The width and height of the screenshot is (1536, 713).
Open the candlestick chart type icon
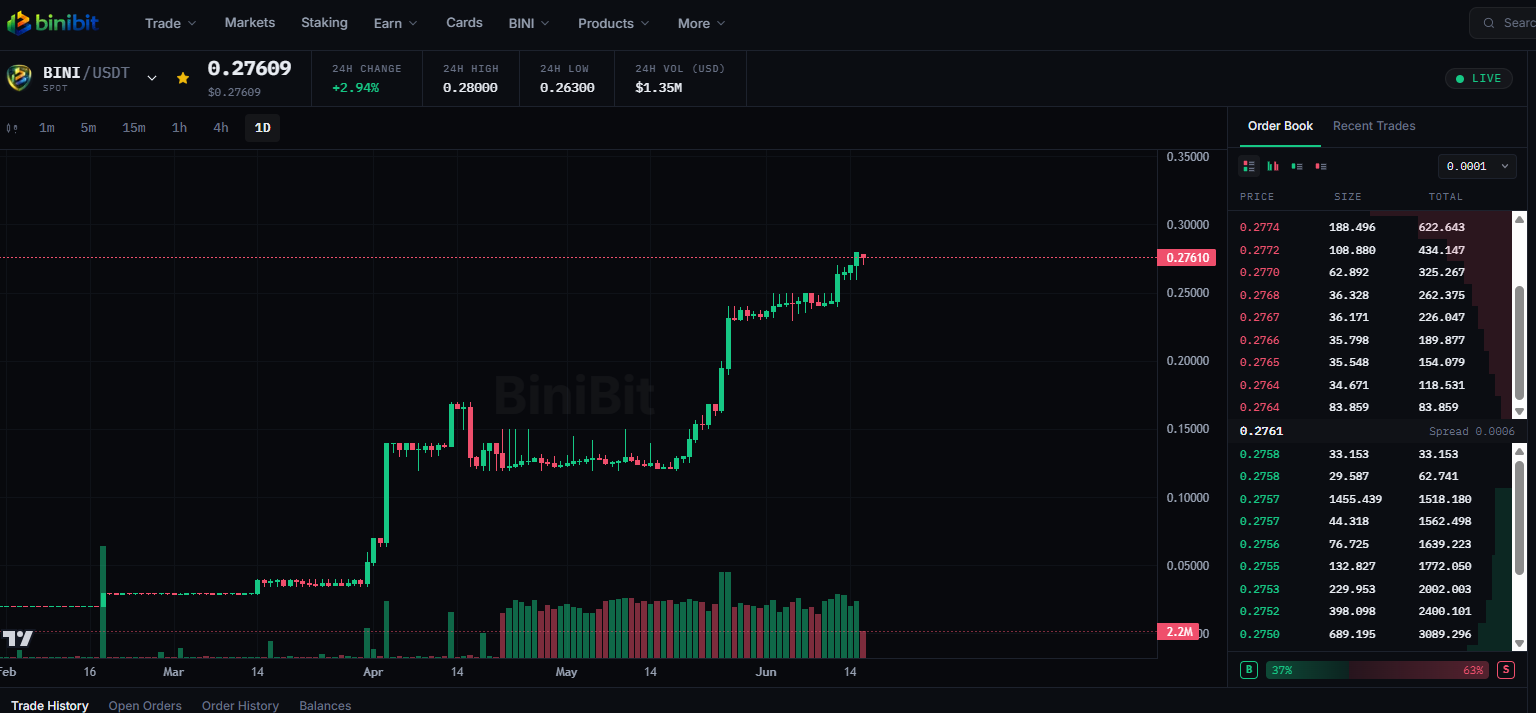tap(12, 128)
